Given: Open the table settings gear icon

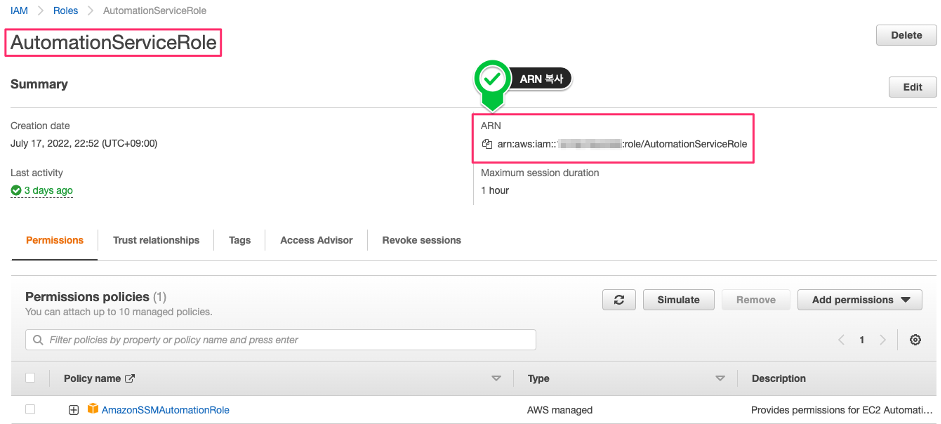Looking at the screenshot, I should pos(915,340).
